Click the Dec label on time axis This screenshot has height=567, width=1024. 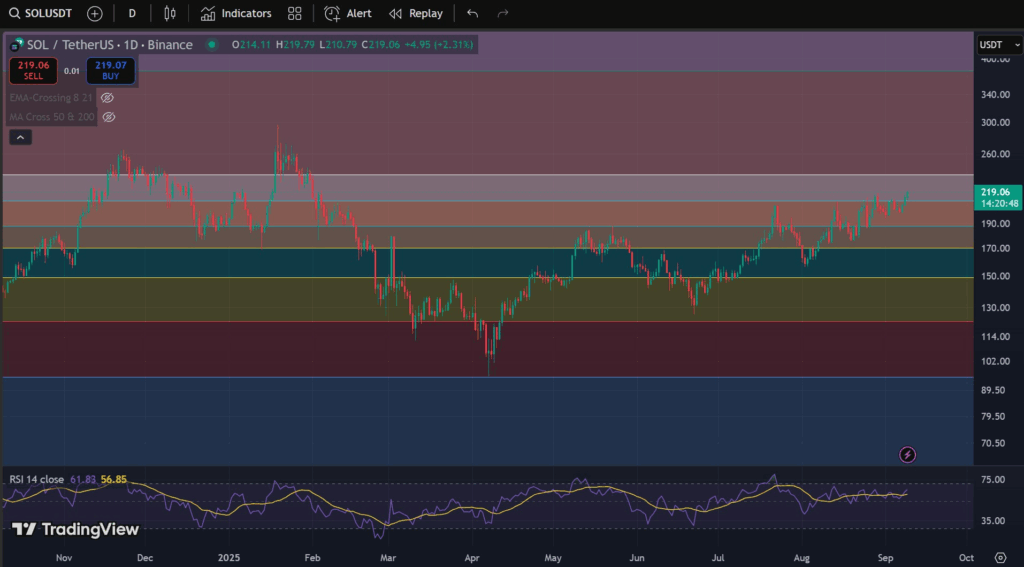pos(144,558)
